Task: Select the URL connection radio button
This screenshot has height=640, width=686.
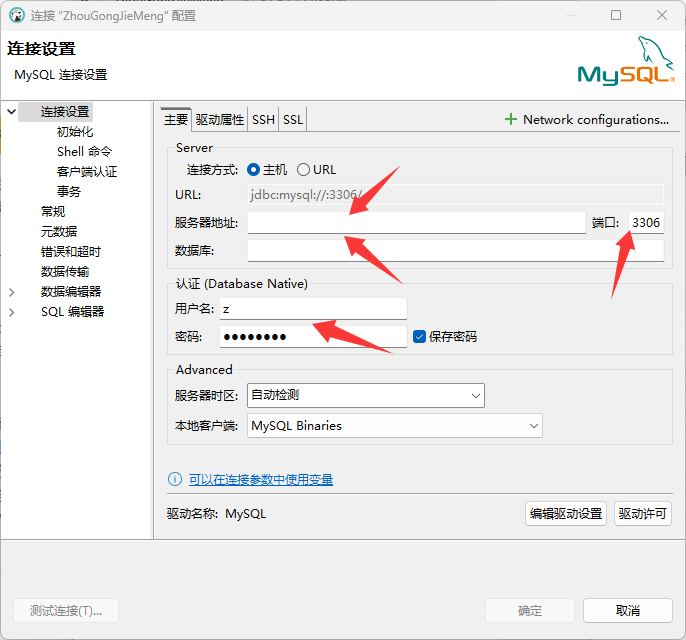Action: click(x=303, y=170)
